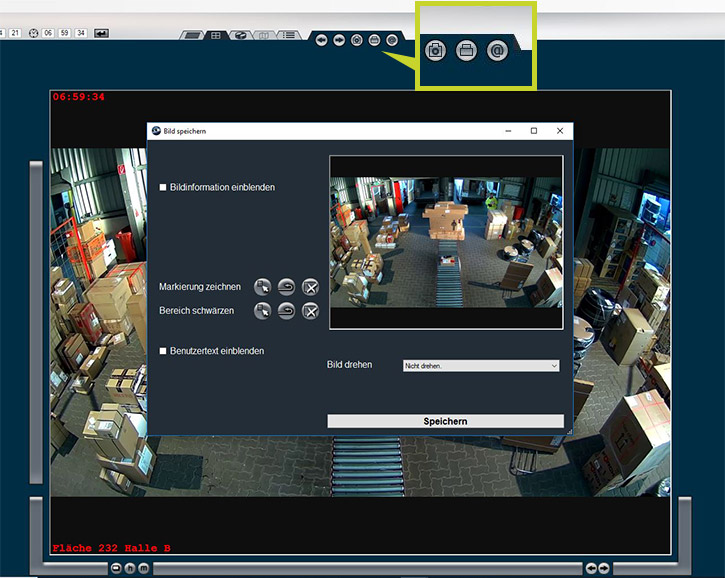Switch to the single-view layout tab
This screenshot has width=725, height=578.
coord(192,35)
